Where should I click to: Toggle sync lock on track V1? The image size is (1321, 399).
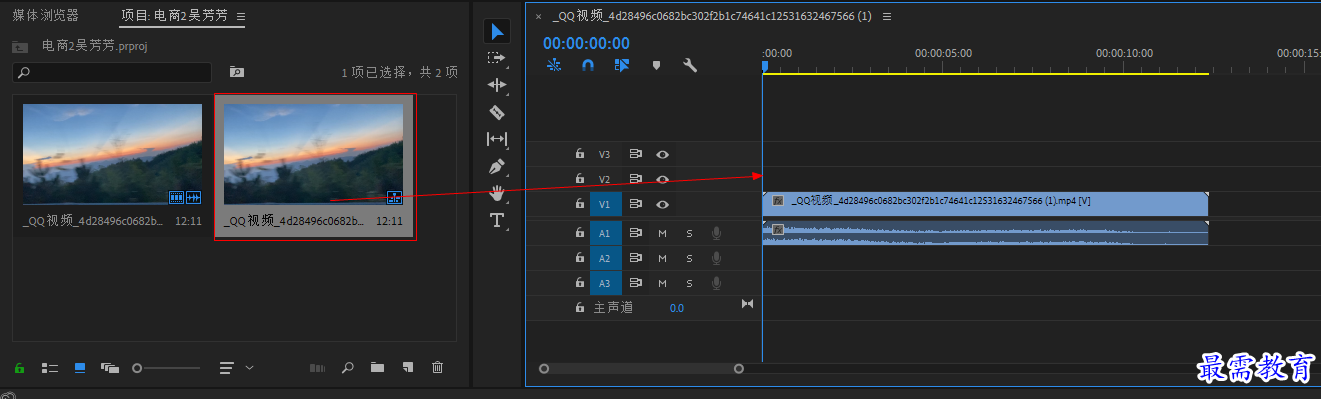pos(635,204)
